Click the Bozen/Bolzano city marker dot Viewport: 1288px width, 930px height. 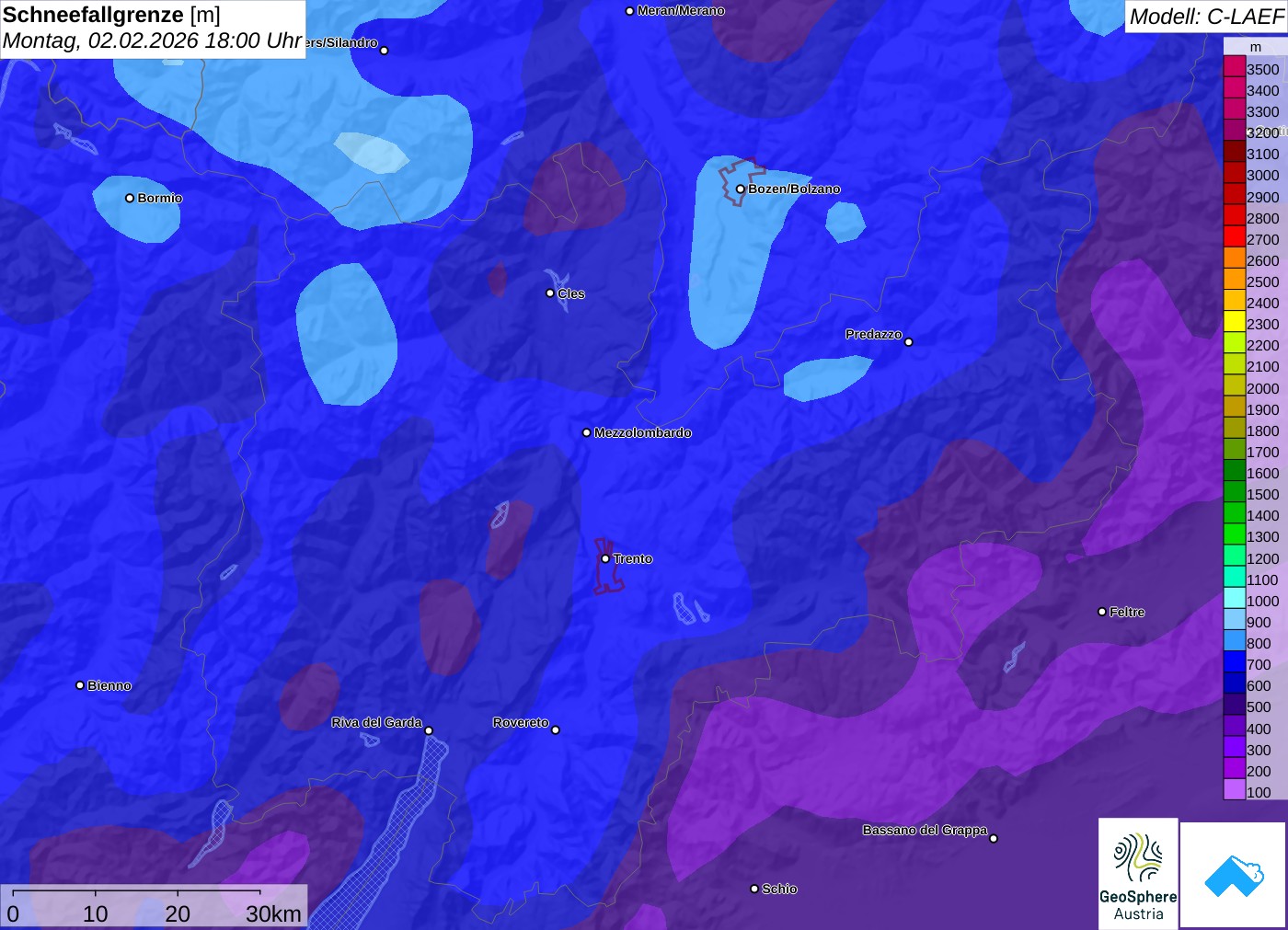(x=741, y=189)
